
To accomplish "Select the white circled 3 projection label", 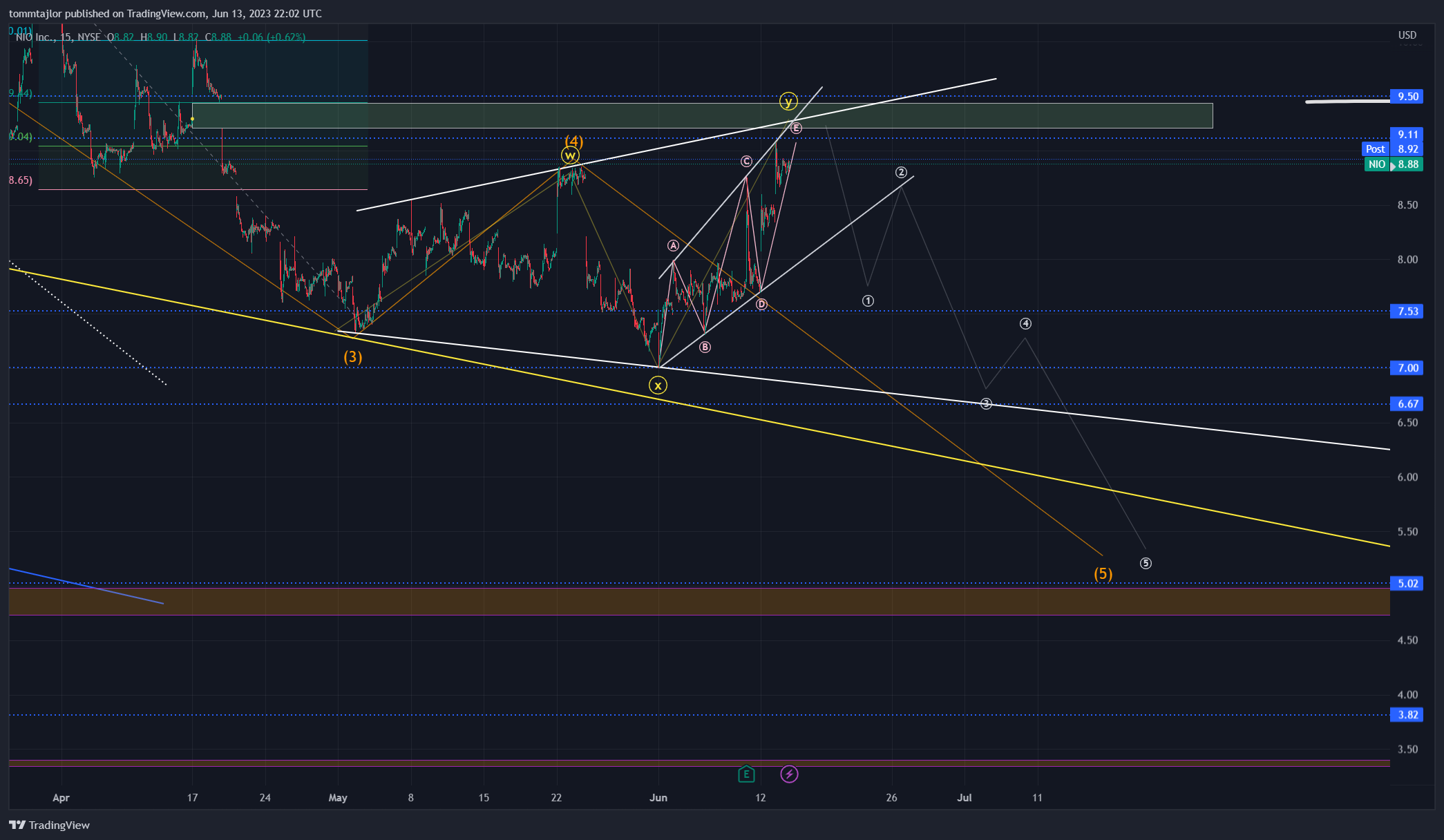I will [x=986, y=403].
